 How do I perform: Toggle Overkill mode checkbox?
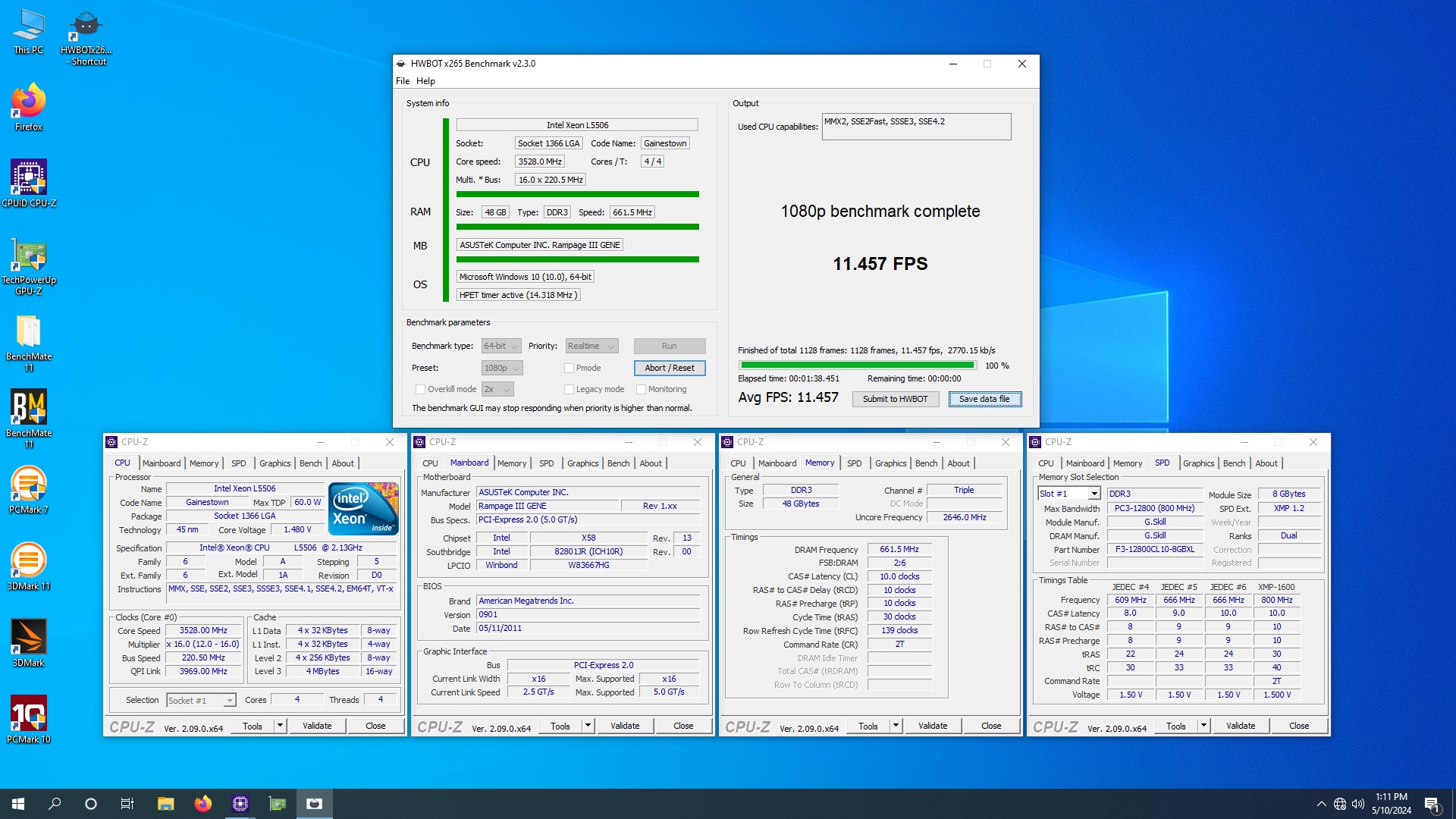[420, 390]
